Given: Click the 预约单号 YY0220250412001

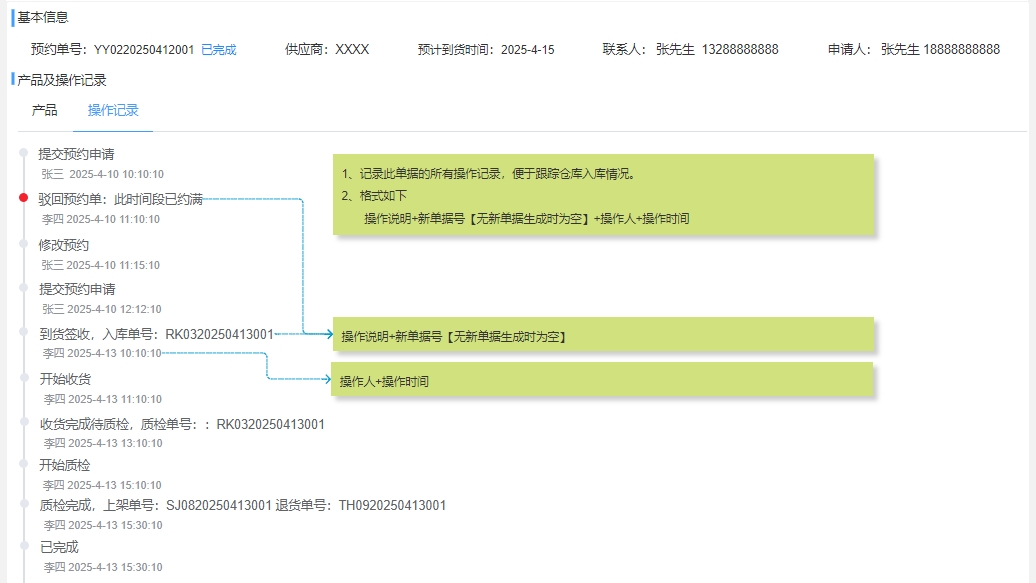Looking at the screenshot, I should 144,50.
